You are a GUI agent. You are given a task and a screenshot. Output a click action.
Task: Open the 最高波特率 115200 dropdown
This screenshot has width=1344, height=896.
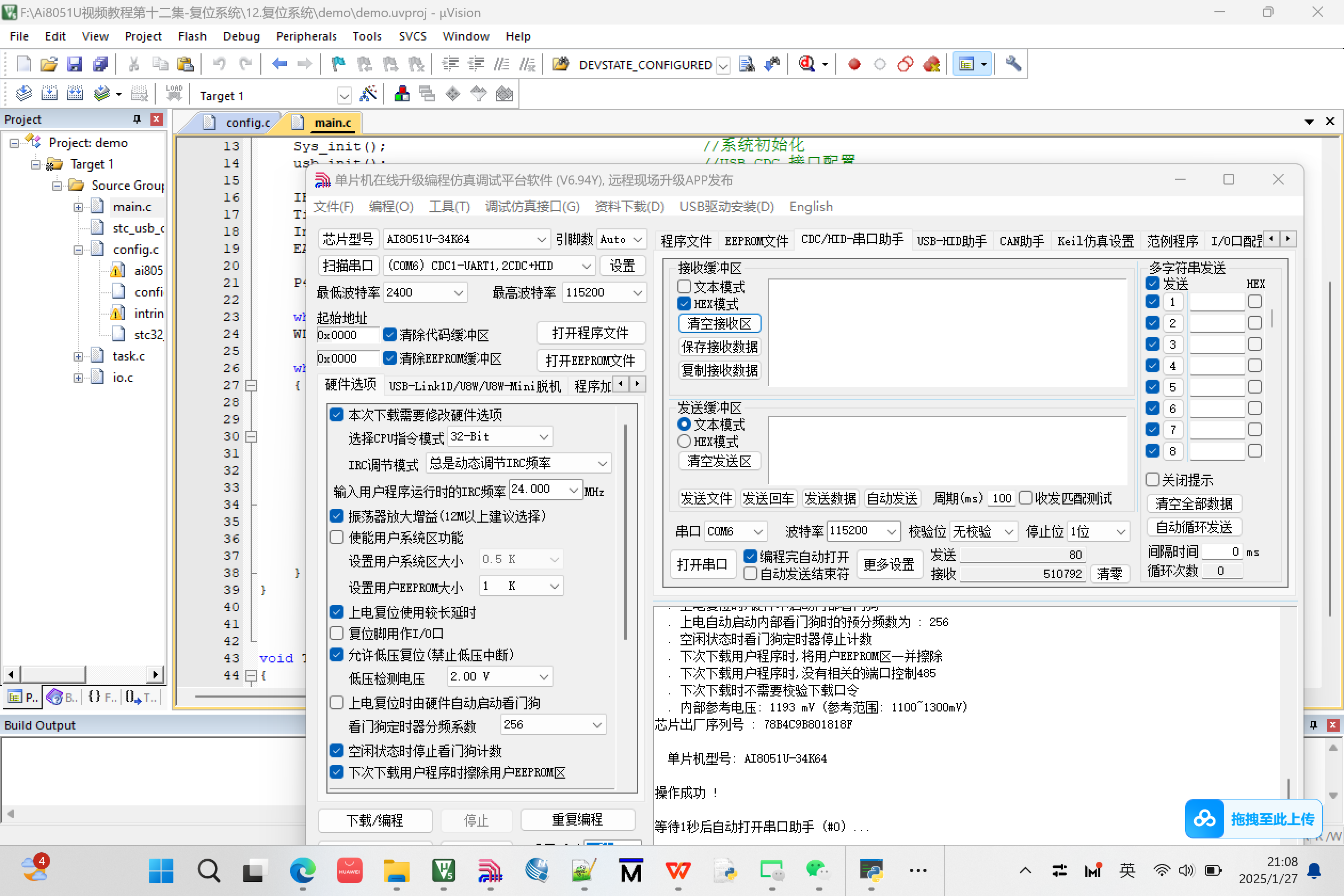(604, 293)
